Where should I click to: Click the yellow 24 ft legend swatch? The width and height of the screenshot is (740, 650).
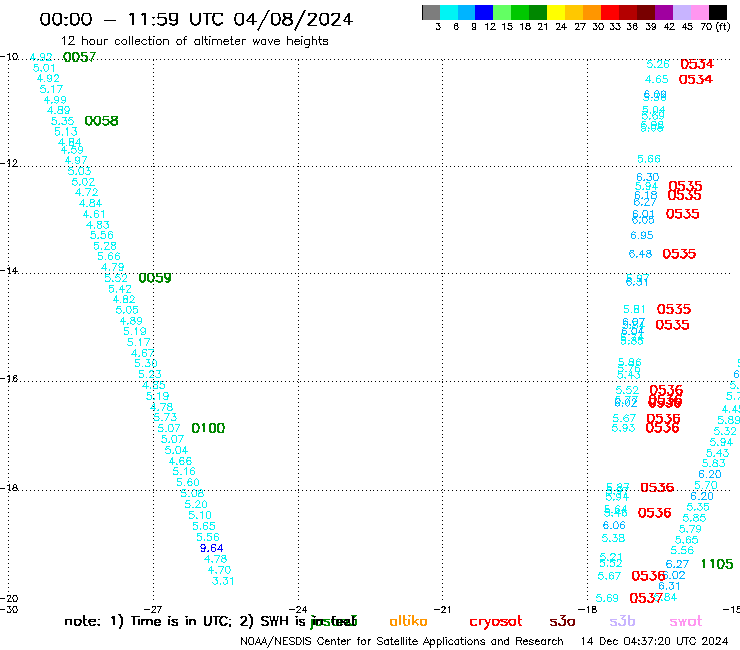555,12
